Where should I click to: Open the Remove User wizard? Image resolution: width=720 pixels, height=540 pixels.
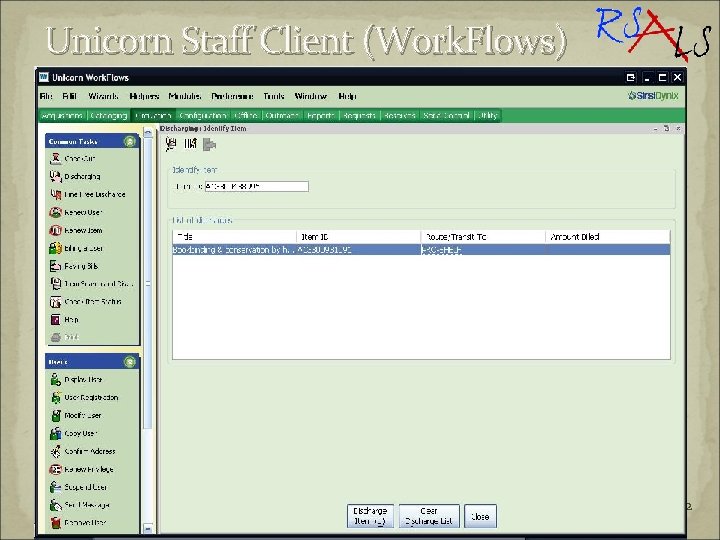point(78,523)
